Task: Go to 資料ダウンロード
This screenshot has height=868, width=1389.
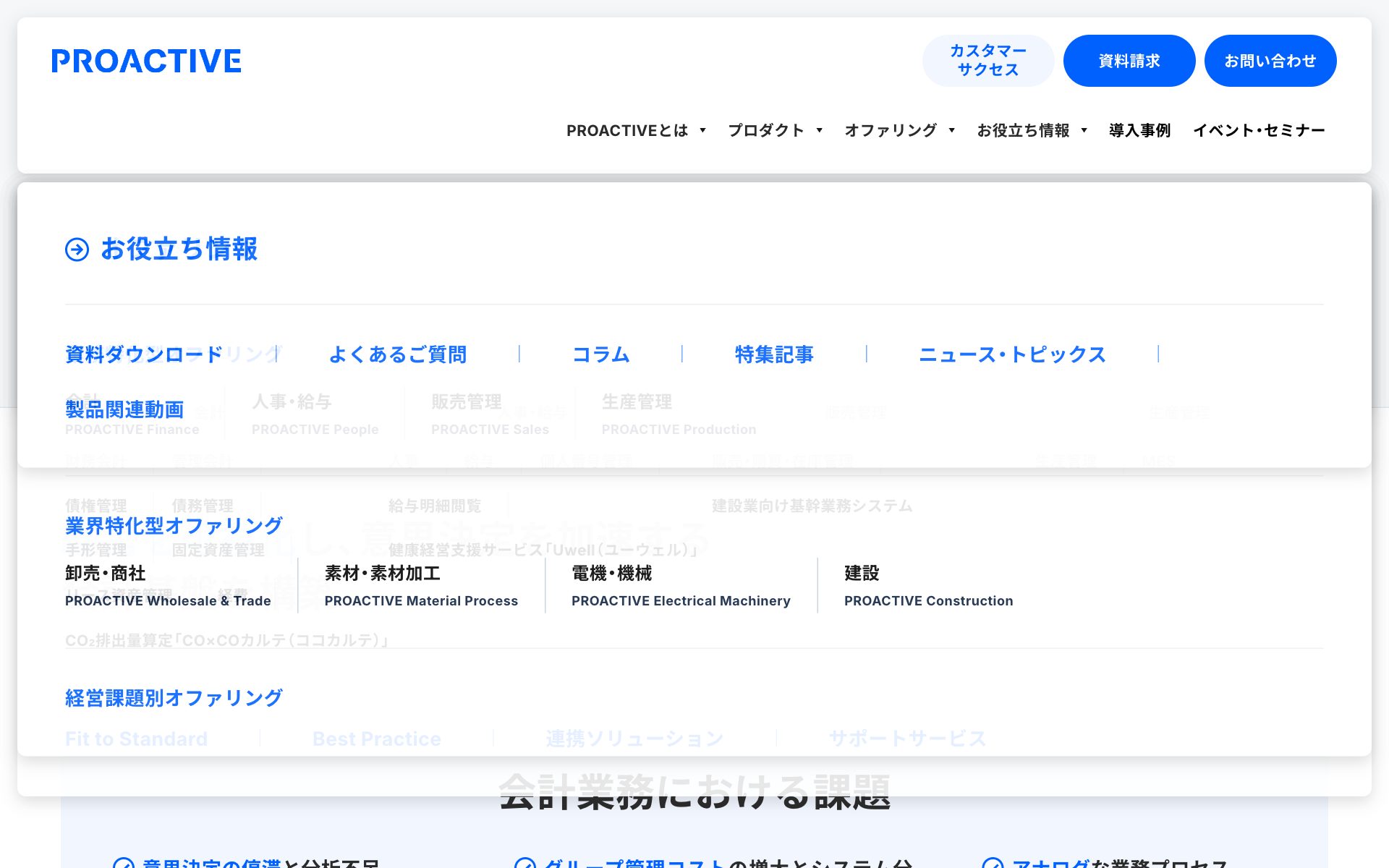Action: pos(144,354)
